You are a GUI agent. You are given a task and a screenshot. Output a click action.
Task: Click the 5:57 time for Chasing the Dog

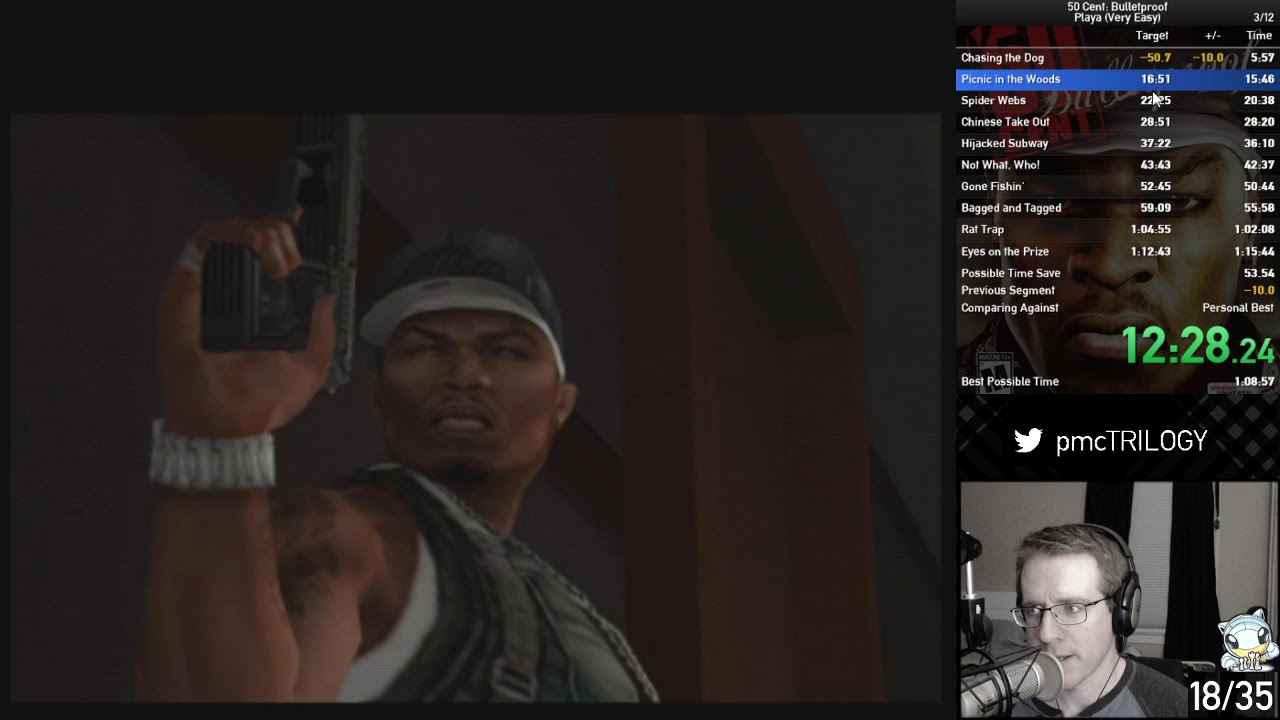[x=1262, y=58]
